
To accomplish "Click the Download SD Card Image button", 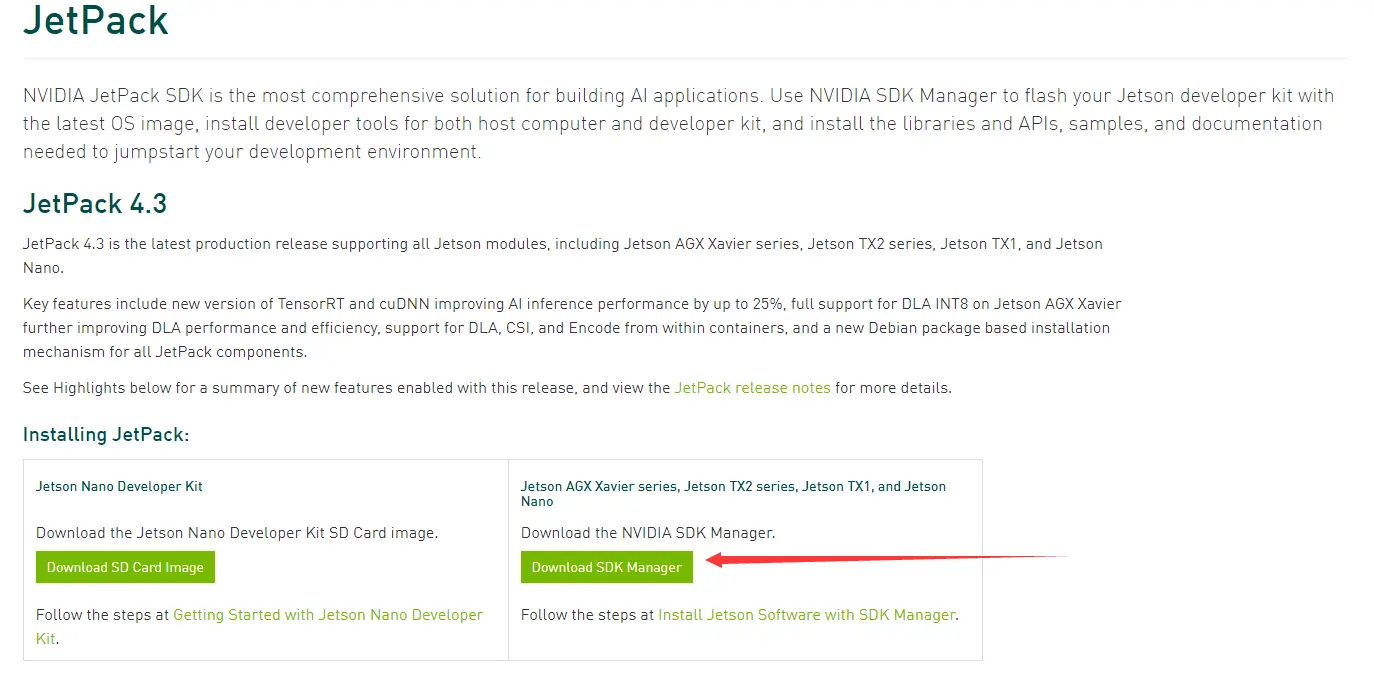I will click(125, 567).
